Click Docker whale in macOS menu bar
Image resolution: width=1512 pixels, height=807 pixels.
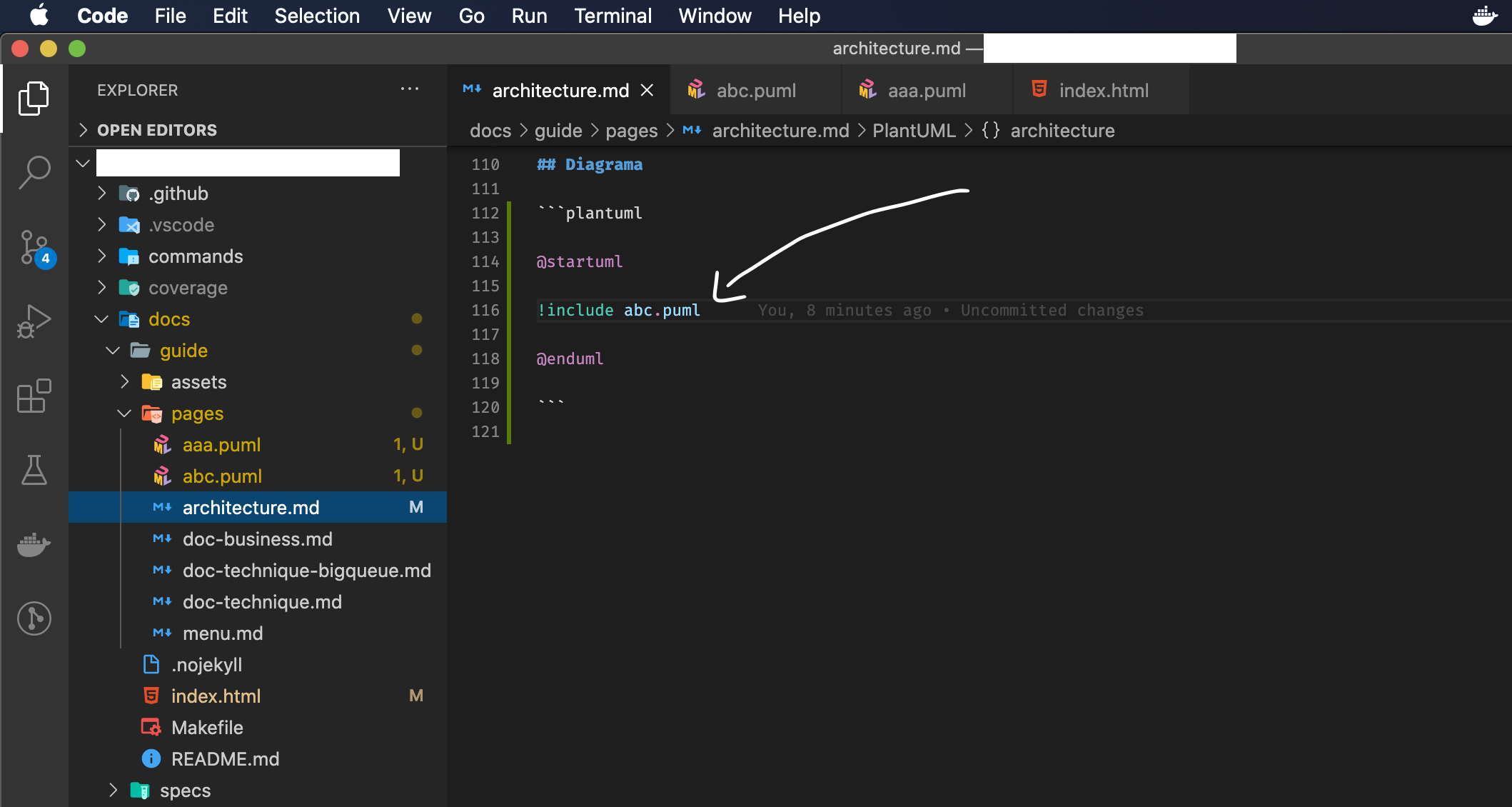tap(1485, 16)
